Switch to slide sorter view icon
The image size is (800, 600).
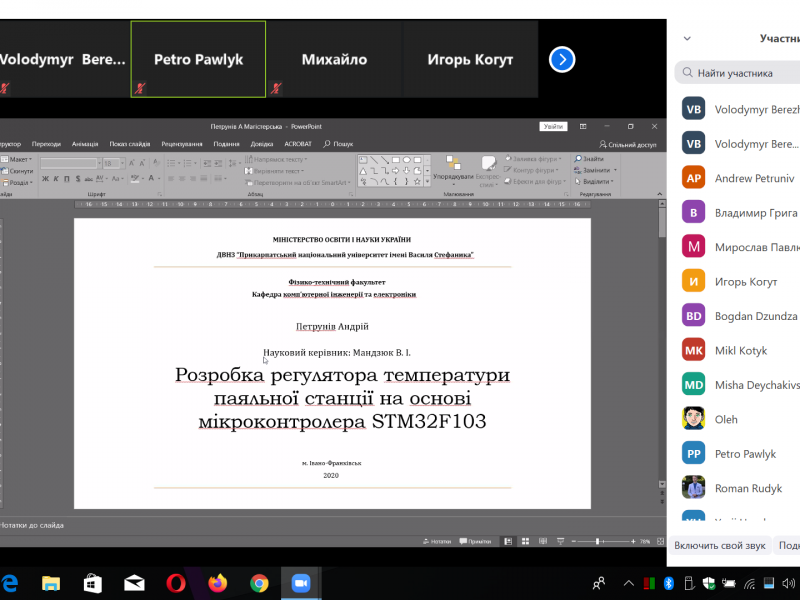click(524, 541)
